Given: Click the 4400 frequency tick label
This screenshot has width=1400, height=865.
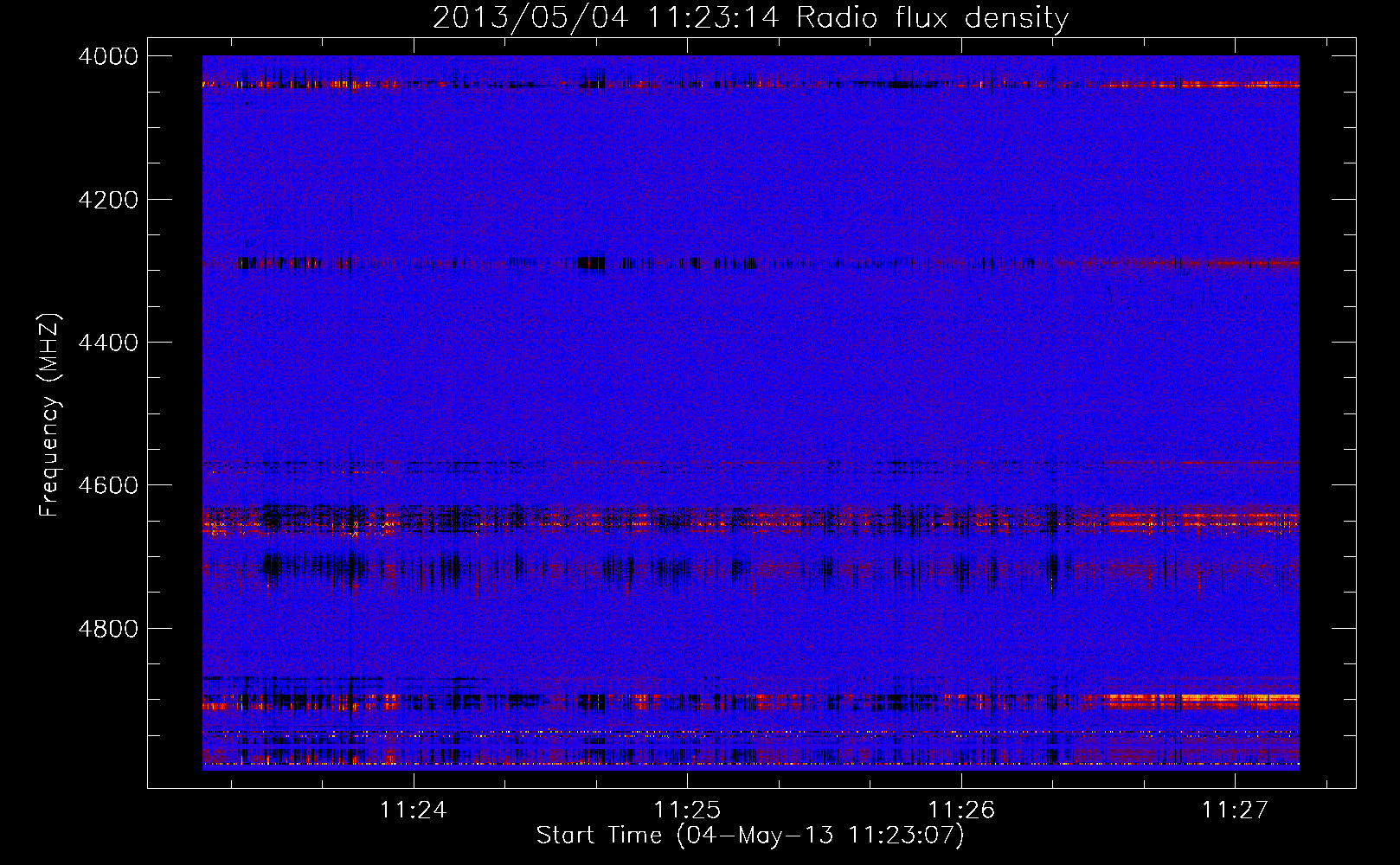Looking at the screenshot, I should point(108,343).
